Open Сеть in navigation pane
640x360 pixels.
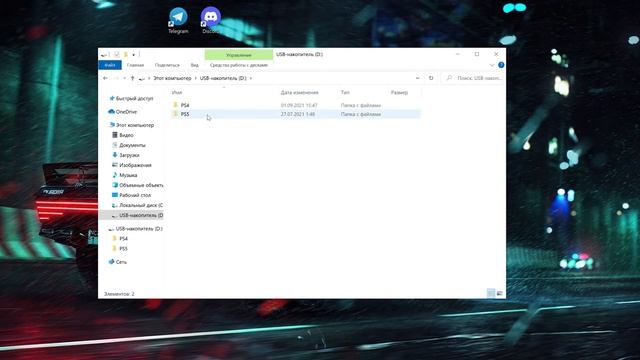click(x=118, y=262)
